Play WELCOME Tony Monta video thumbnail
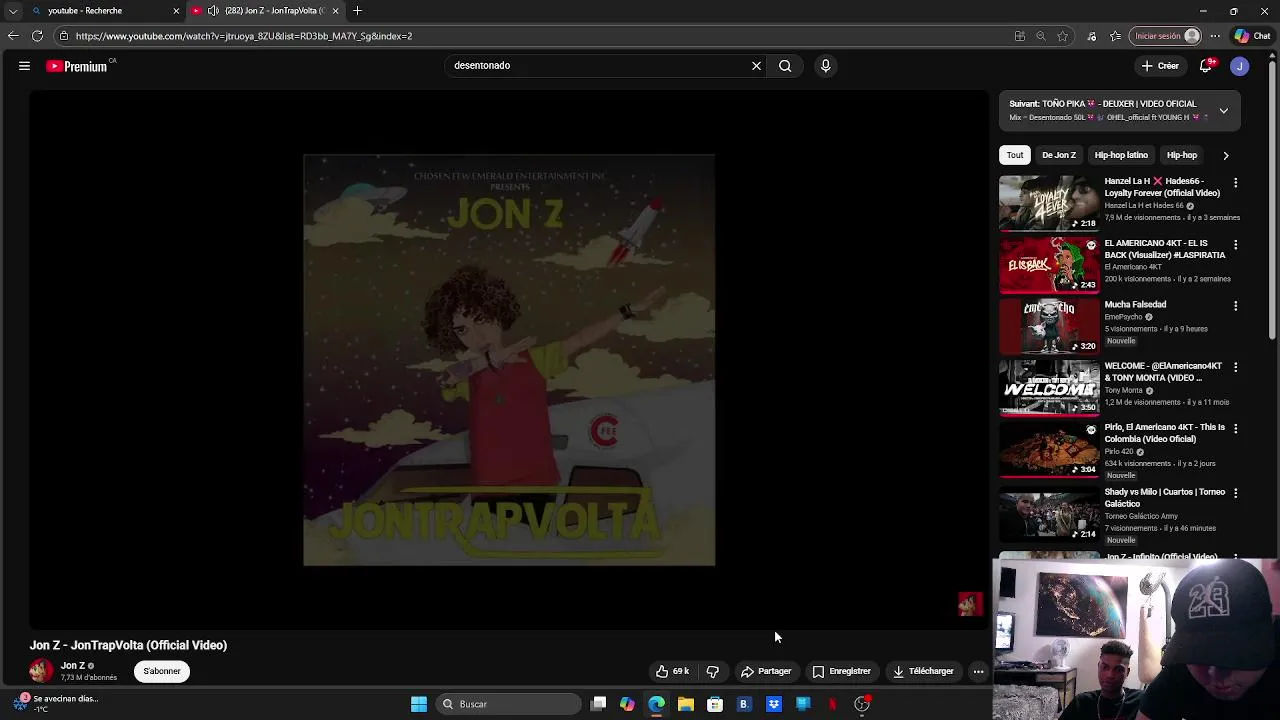 tap(1049, 387)
